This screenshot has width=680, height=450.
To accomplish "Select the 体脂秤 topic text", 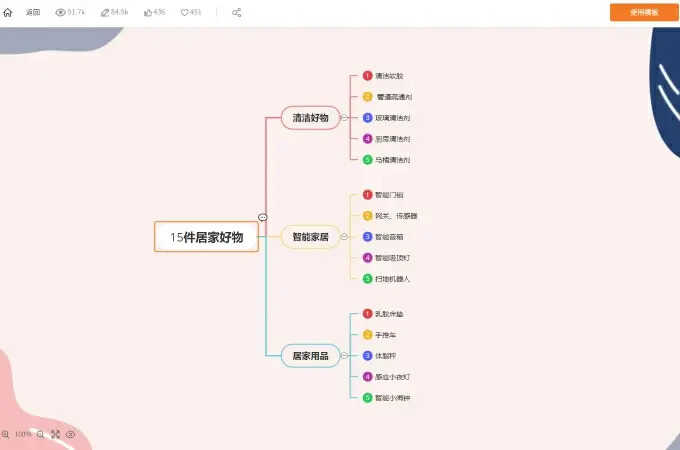I will (386, 356).
